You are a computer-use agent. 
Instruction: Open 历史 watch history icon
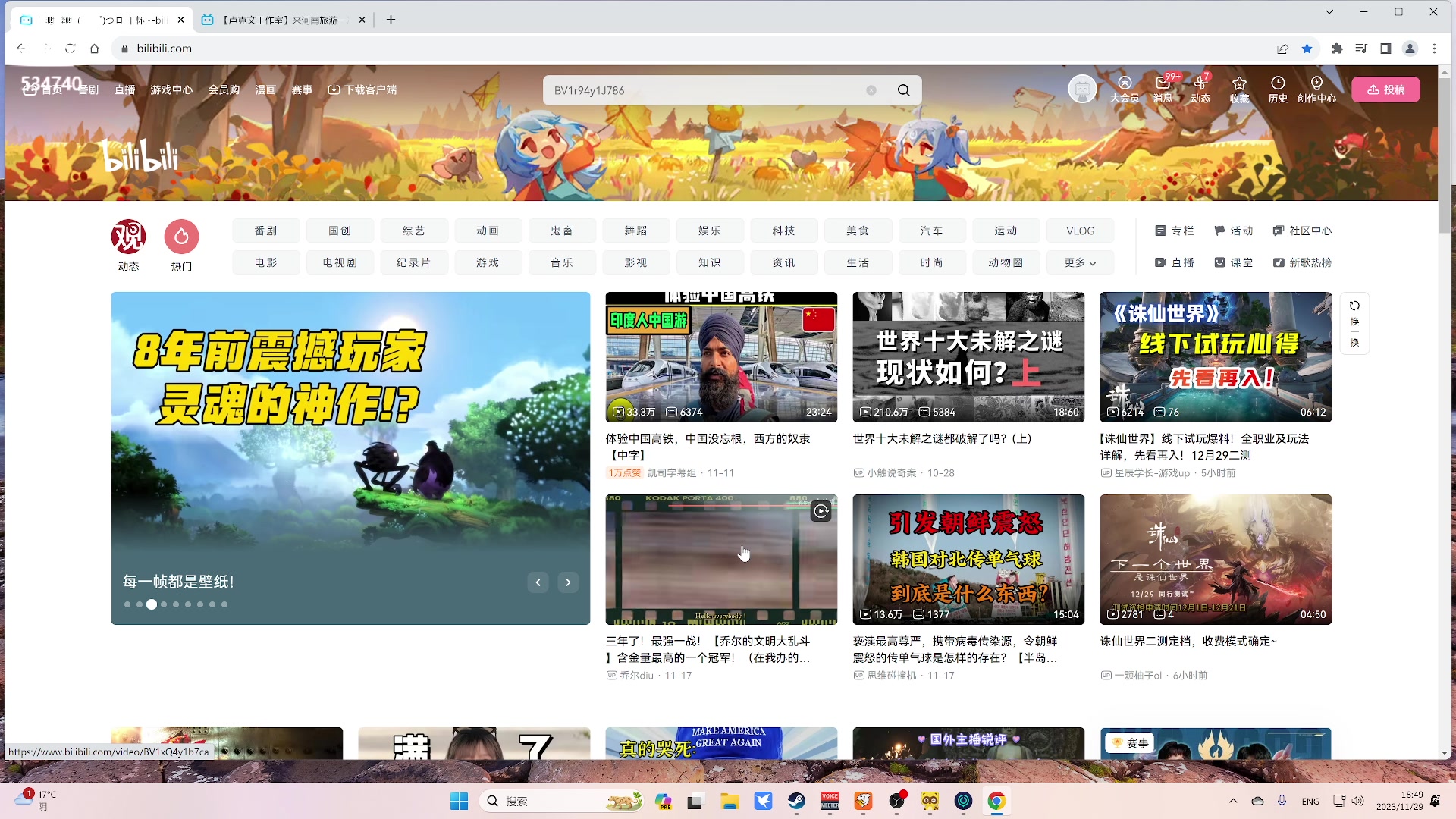1278,89
